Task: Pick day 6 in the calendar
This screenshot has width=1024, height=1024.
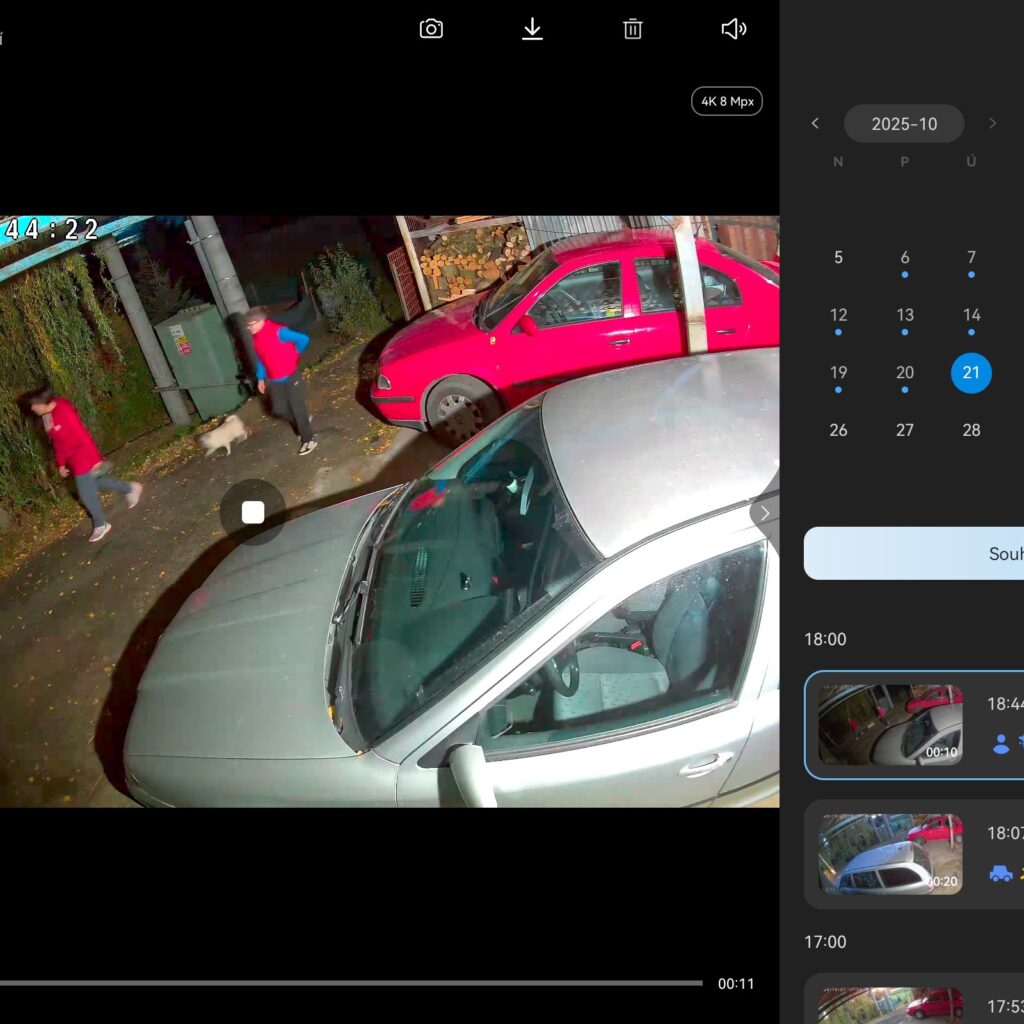Action: [x=905, y=258]
